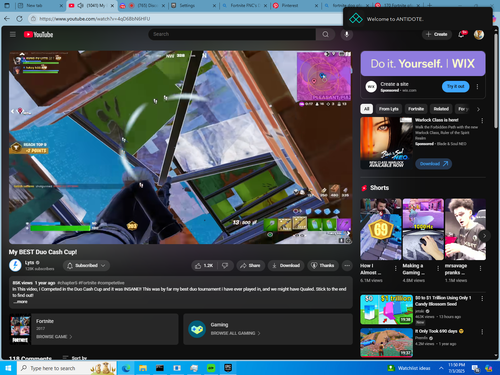This screenshot has height=375, width=500.
Task: Open menu for 'mrsavage pranks' short
Action: 480,268
